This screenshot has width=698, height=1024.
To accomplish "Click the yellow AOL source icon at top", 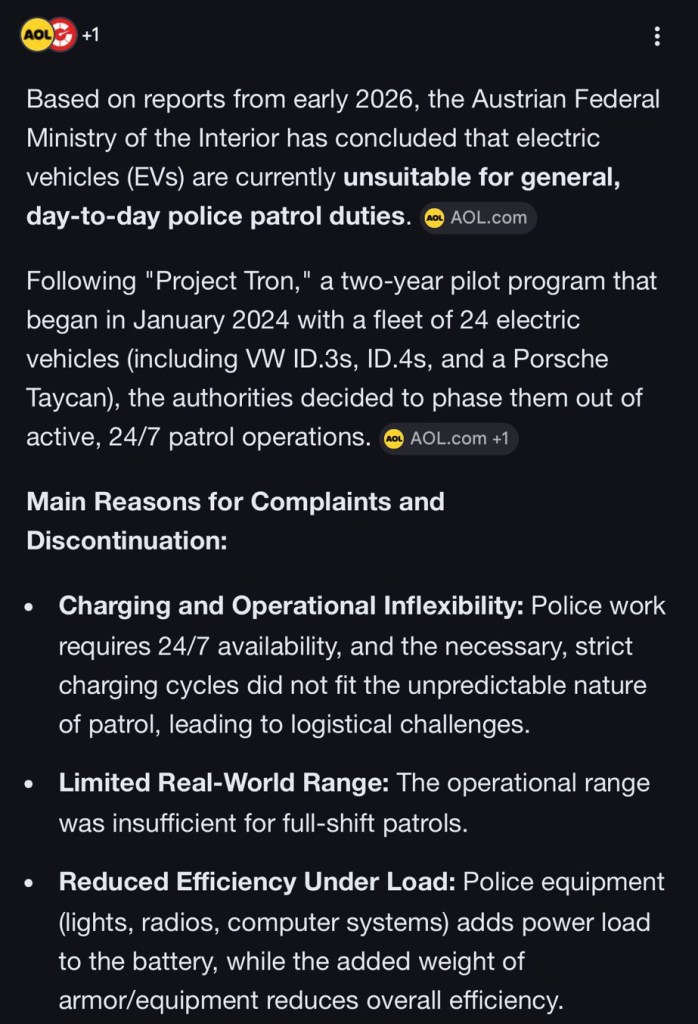I will pos(34,35).
